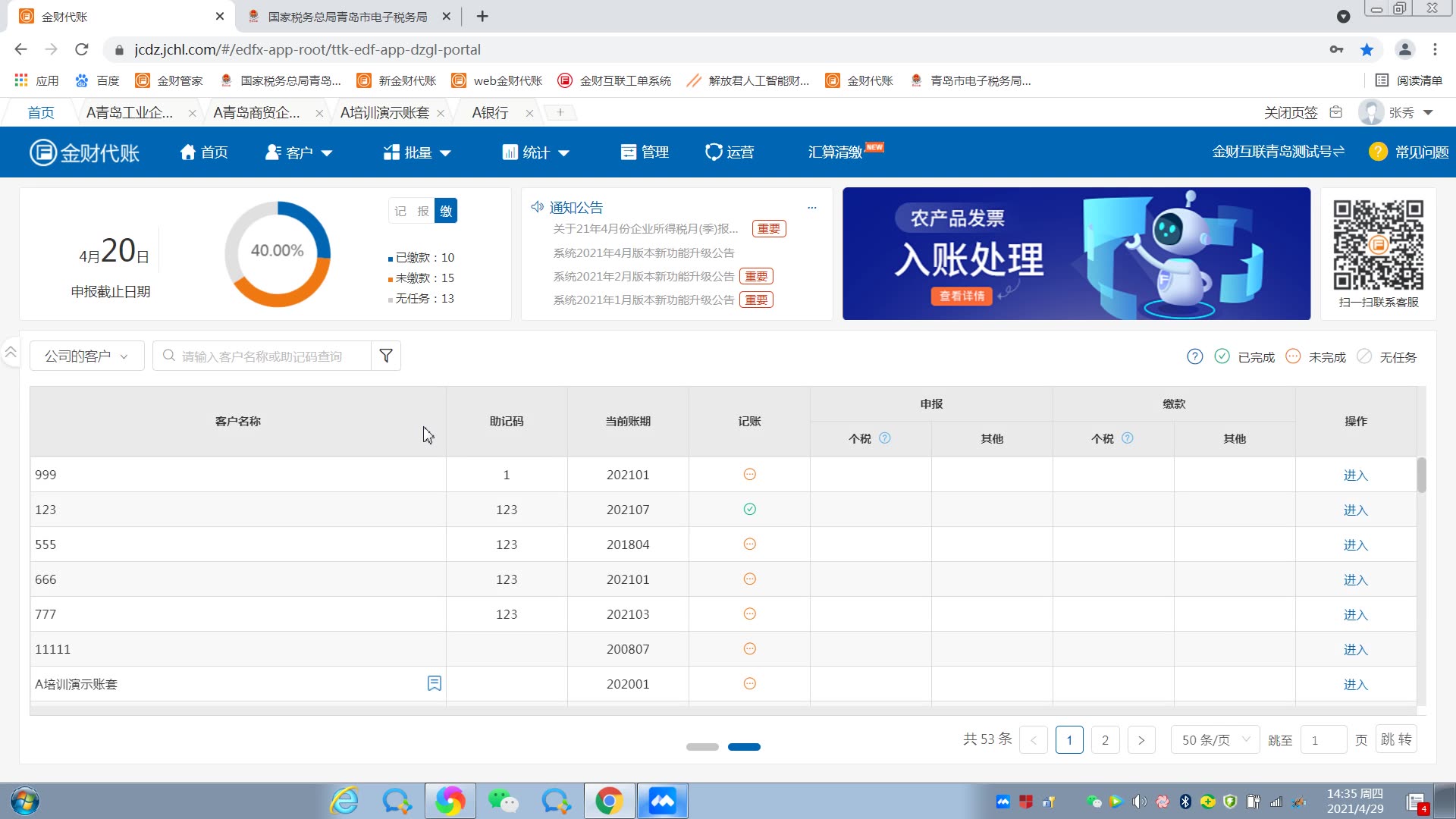1456x819 pixels.
Task: Open the 50 条/页 page size dropdown
Action: point(1215,739)
